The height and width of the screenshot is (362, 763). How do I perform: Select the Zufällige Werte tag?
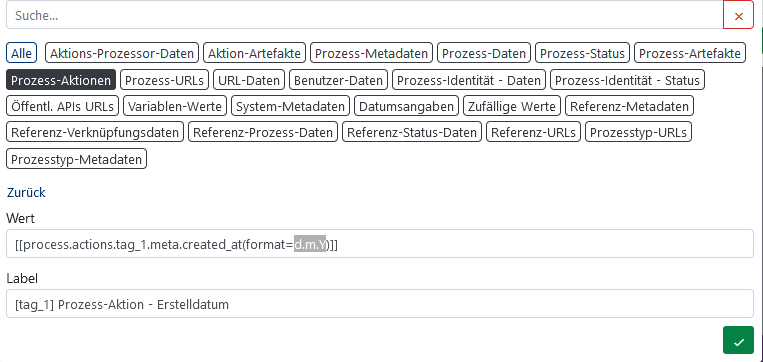[x=512, y=106]
